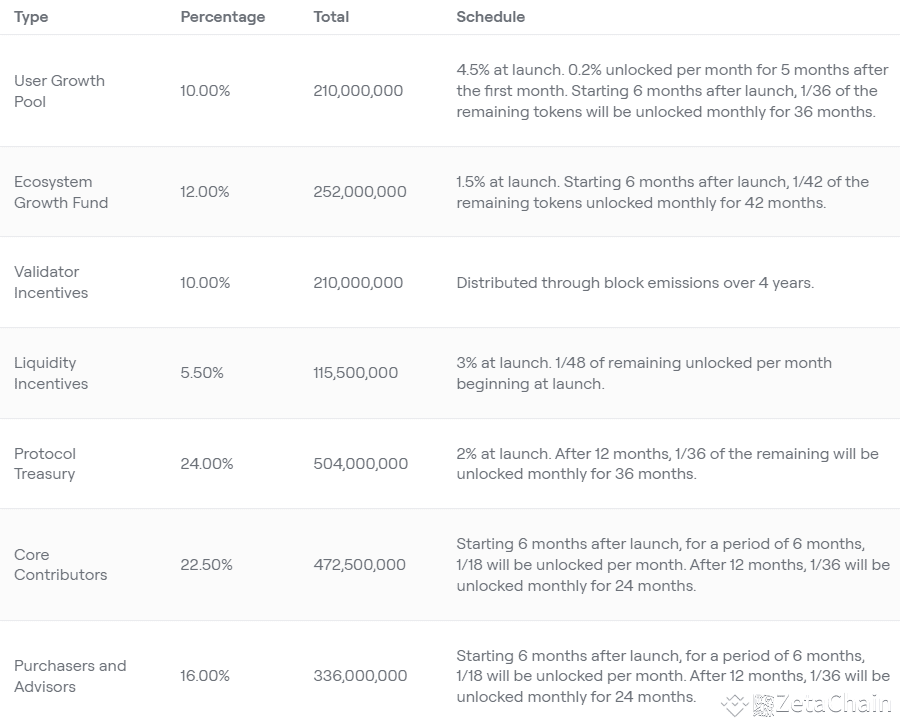Click the 336,000,000 total cell
Screen dimensions: 900x726
[x=360, y=676]
